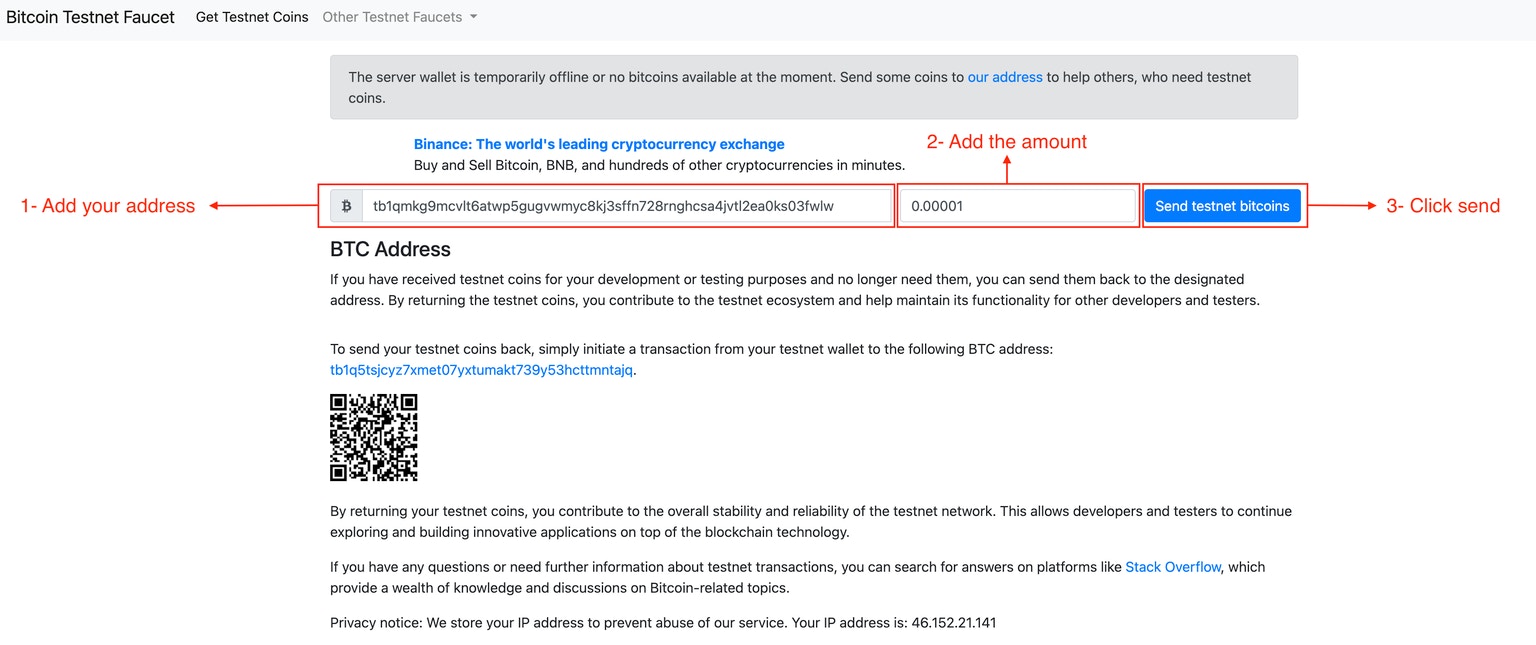Follow the 'our address' link in alert
The width and height of the screenshot is (1536, 645).
point(1005,77)
